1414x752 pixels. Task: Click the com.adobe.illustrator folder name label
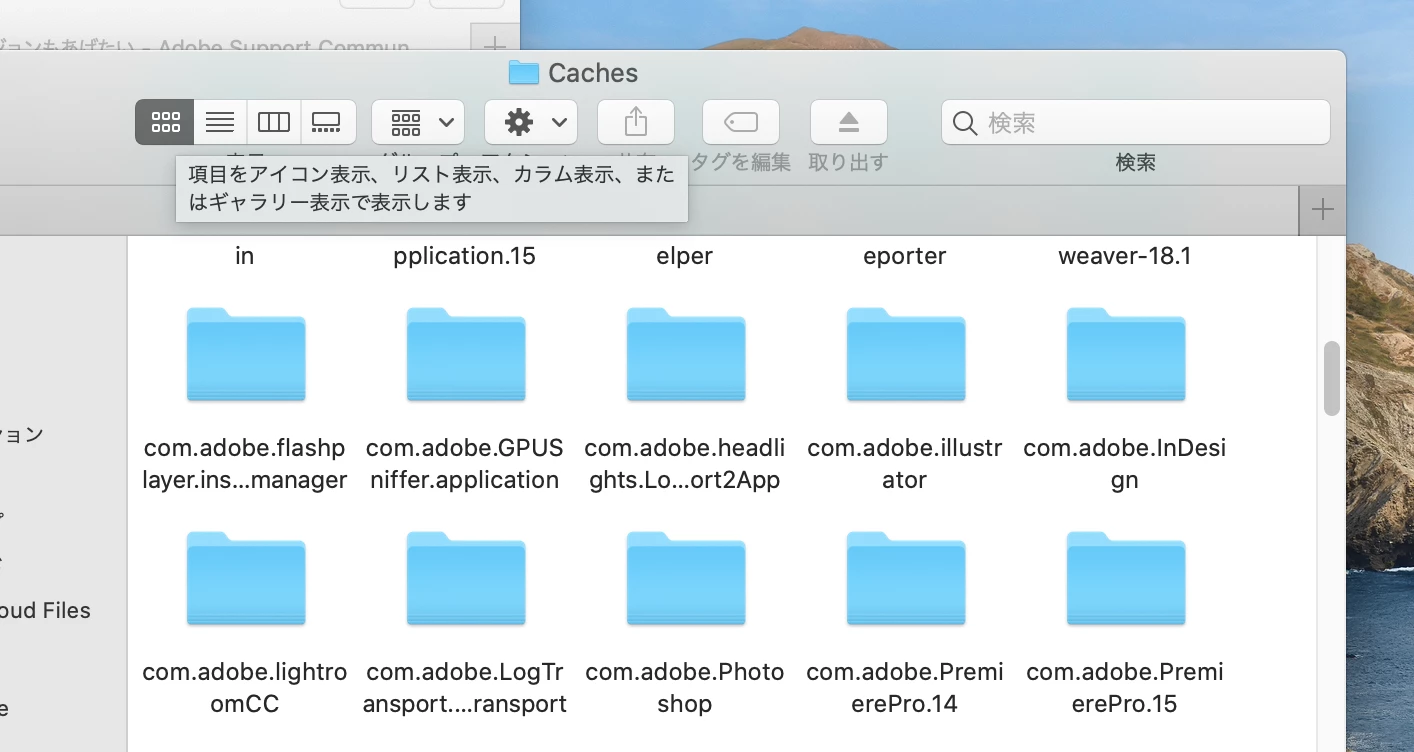[x=905, y=464]
